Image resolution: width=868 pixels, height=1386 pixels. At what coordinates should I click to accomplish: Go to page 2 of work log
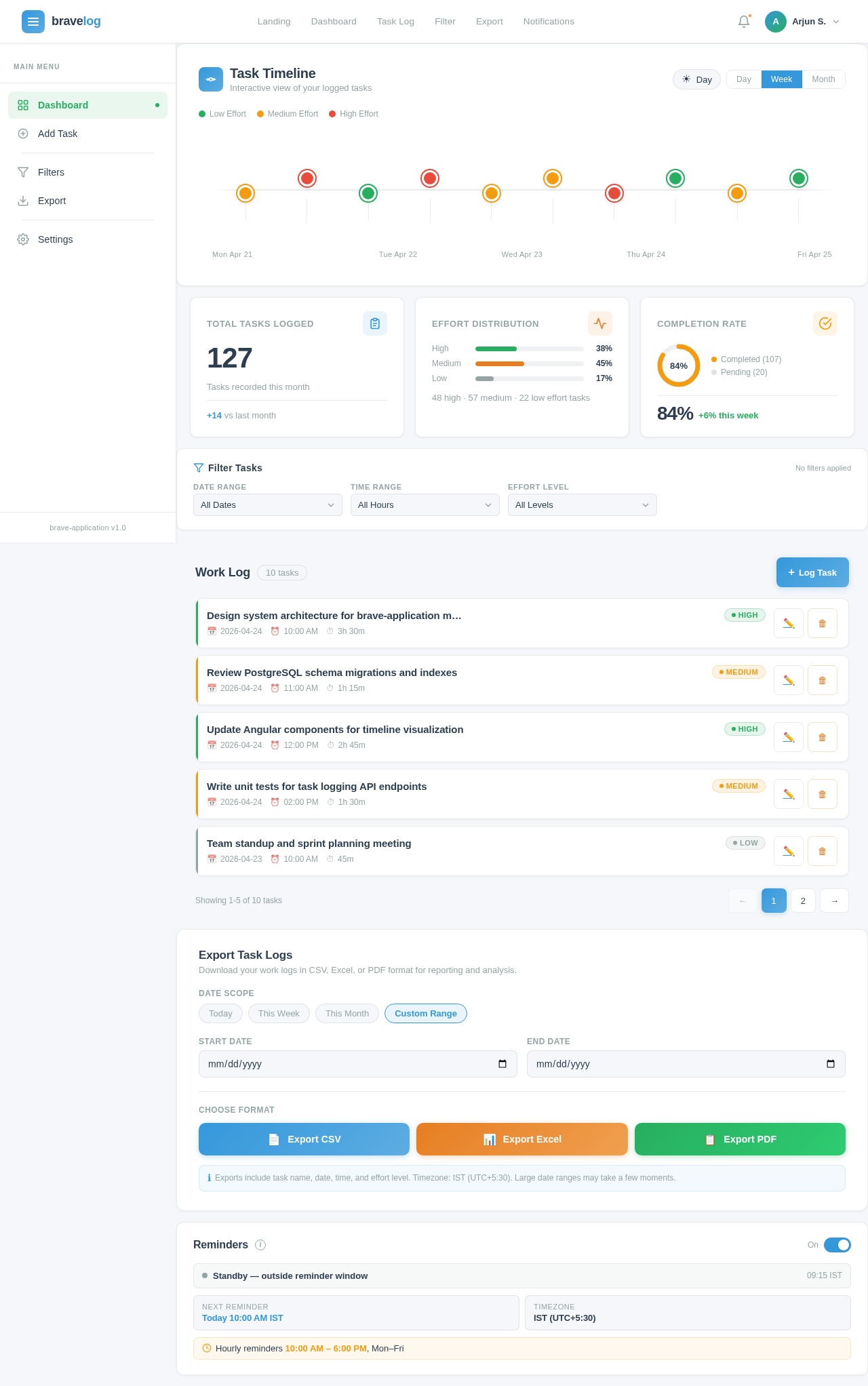[803, 900]
